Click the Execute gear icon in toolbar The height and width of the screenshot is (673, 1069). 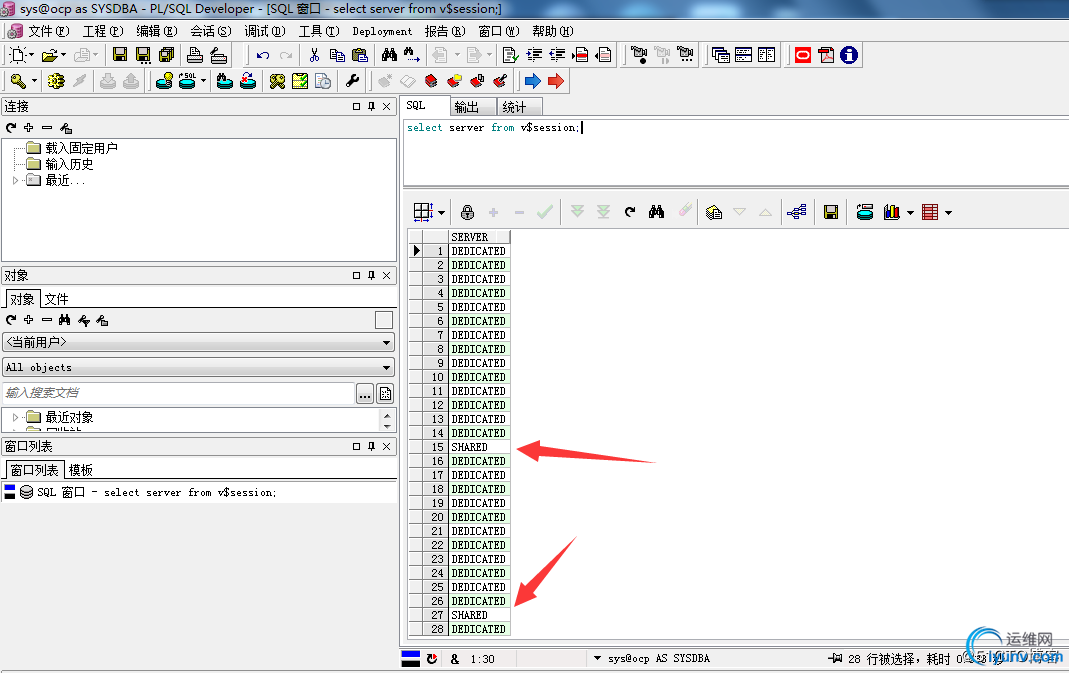pyautogui.click(x=56, y=81)
